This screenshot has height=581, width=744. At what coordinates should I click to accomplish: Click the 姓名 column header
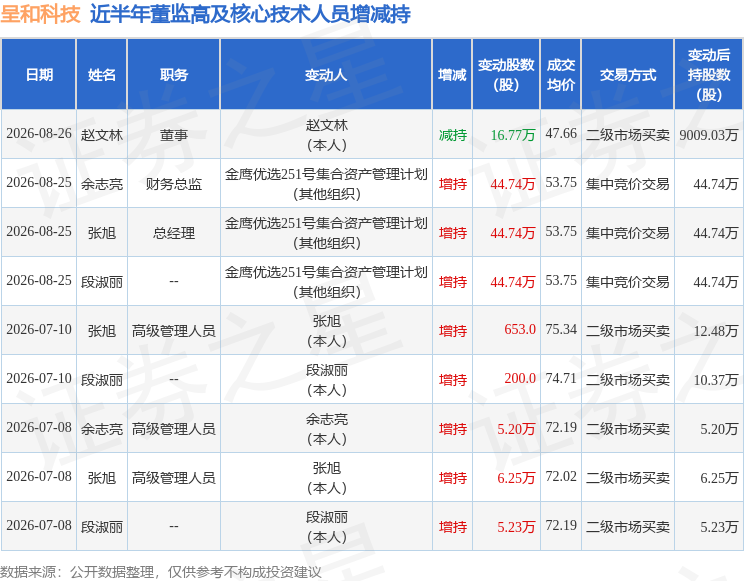102,75
